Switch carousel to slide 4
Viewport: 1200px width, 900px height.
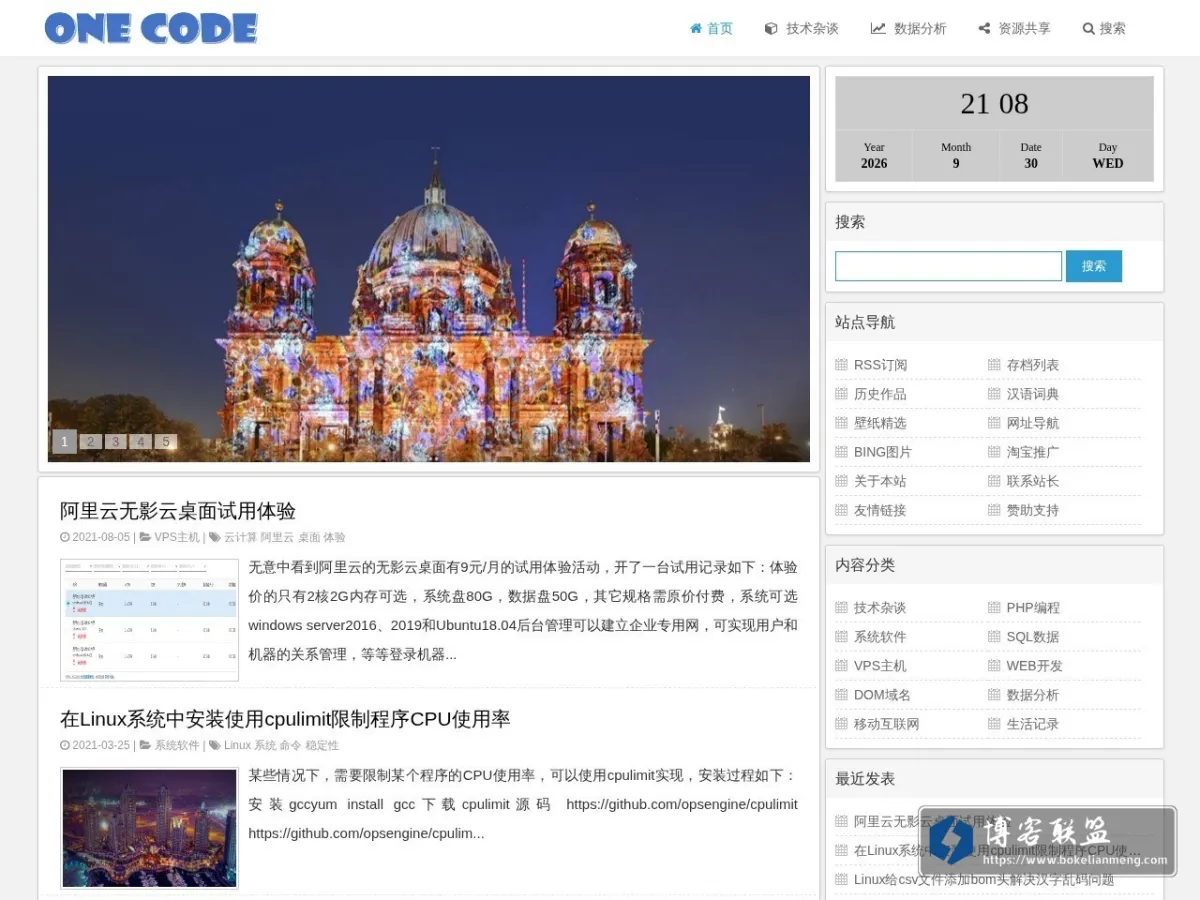[x=141, y=441]
